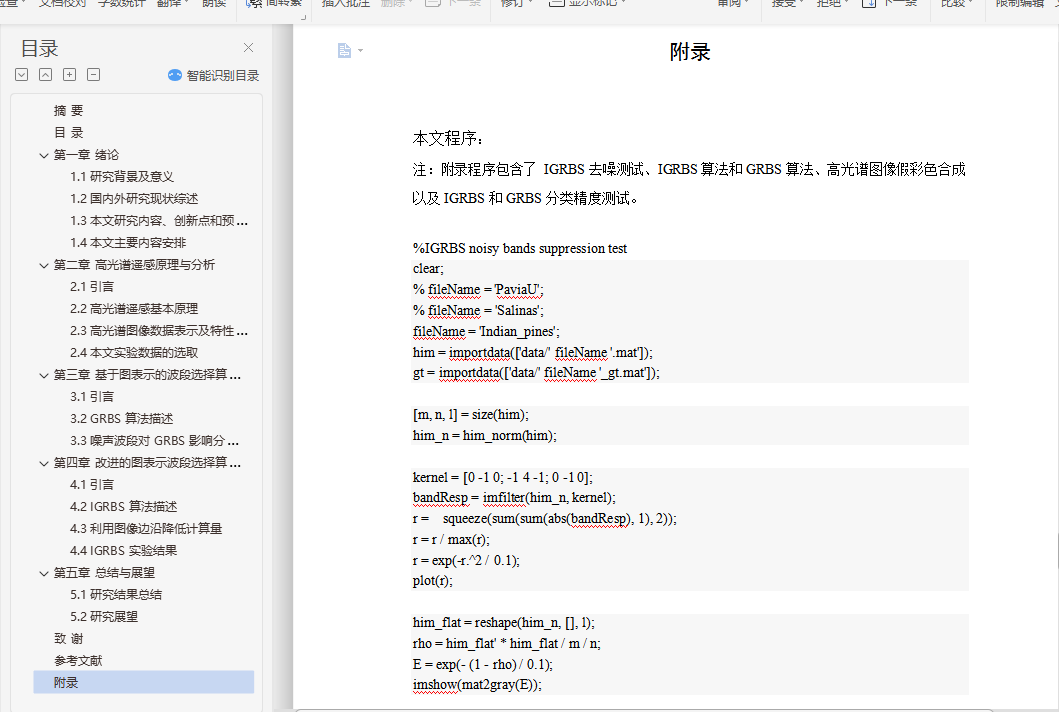Viewport: 1059px width, 712px height.
Task: Click bandResp = imfilter(him_n, kernel); line
Action: tap(515, 498)
